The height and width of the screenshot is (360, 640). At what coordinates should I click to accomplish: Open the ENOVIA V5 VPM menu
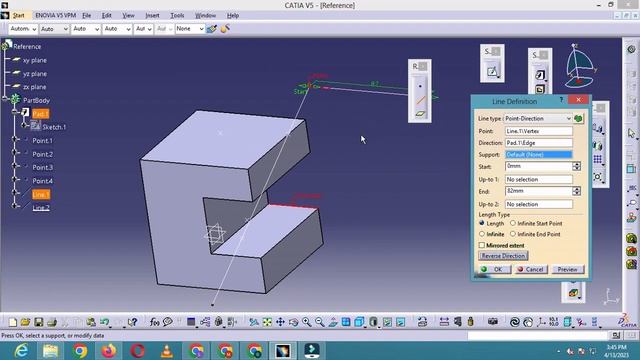click(56, 16)
